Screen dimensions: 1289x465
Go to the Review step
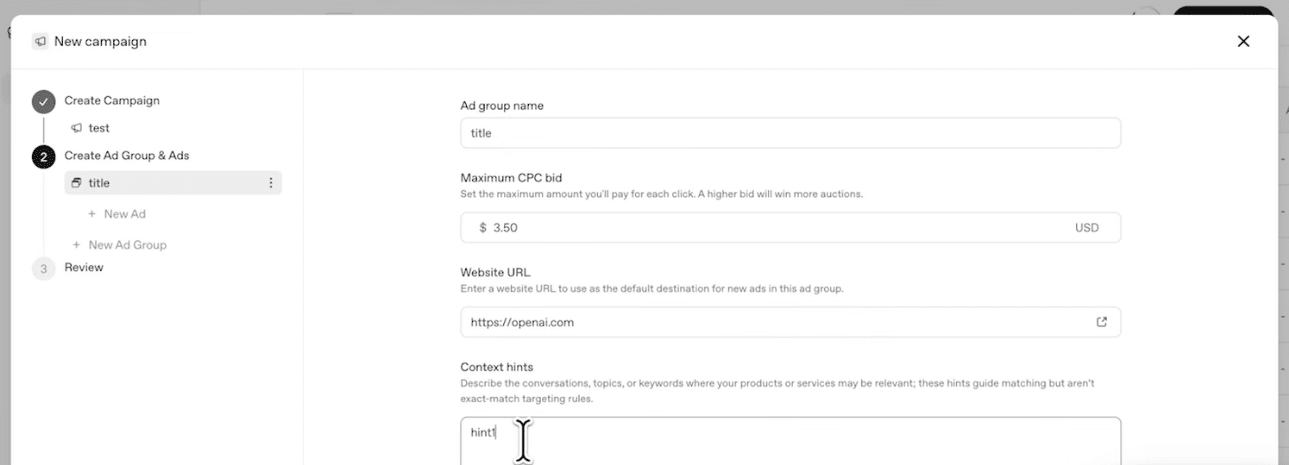[x=84, y=268]
